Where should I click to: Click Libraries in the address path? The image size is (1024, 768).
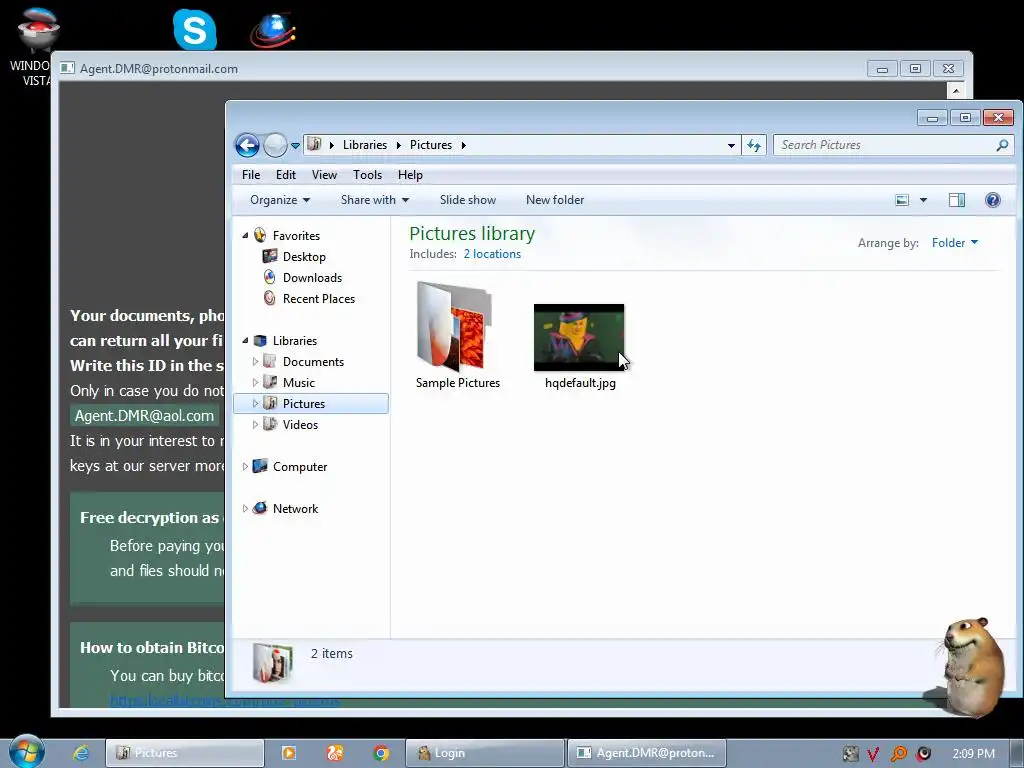click(364, 145)
